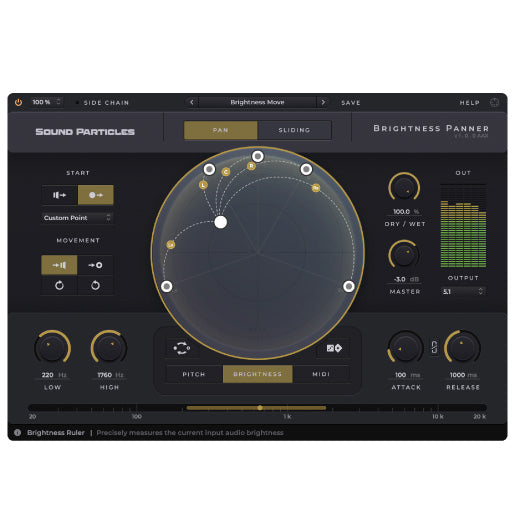Select the gold Ls channel marker
This screenshot has width=517, height=518.
click(171, 245)
